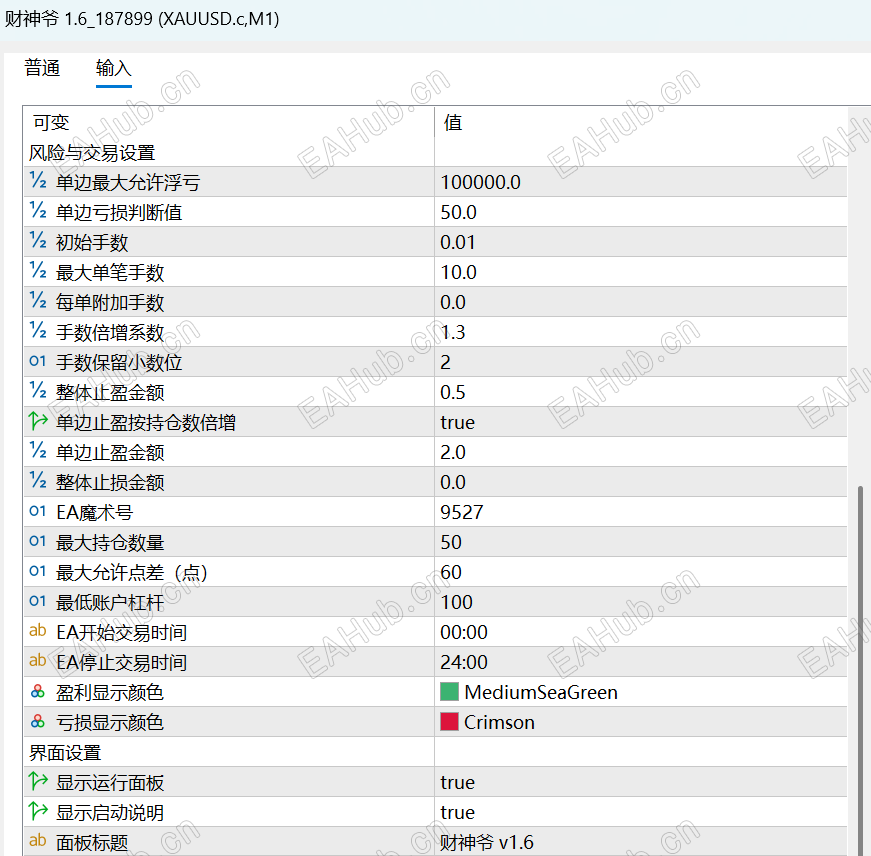
Task: Click the double-type icon beside 整体止盈金额
Action: click(38, 391)
